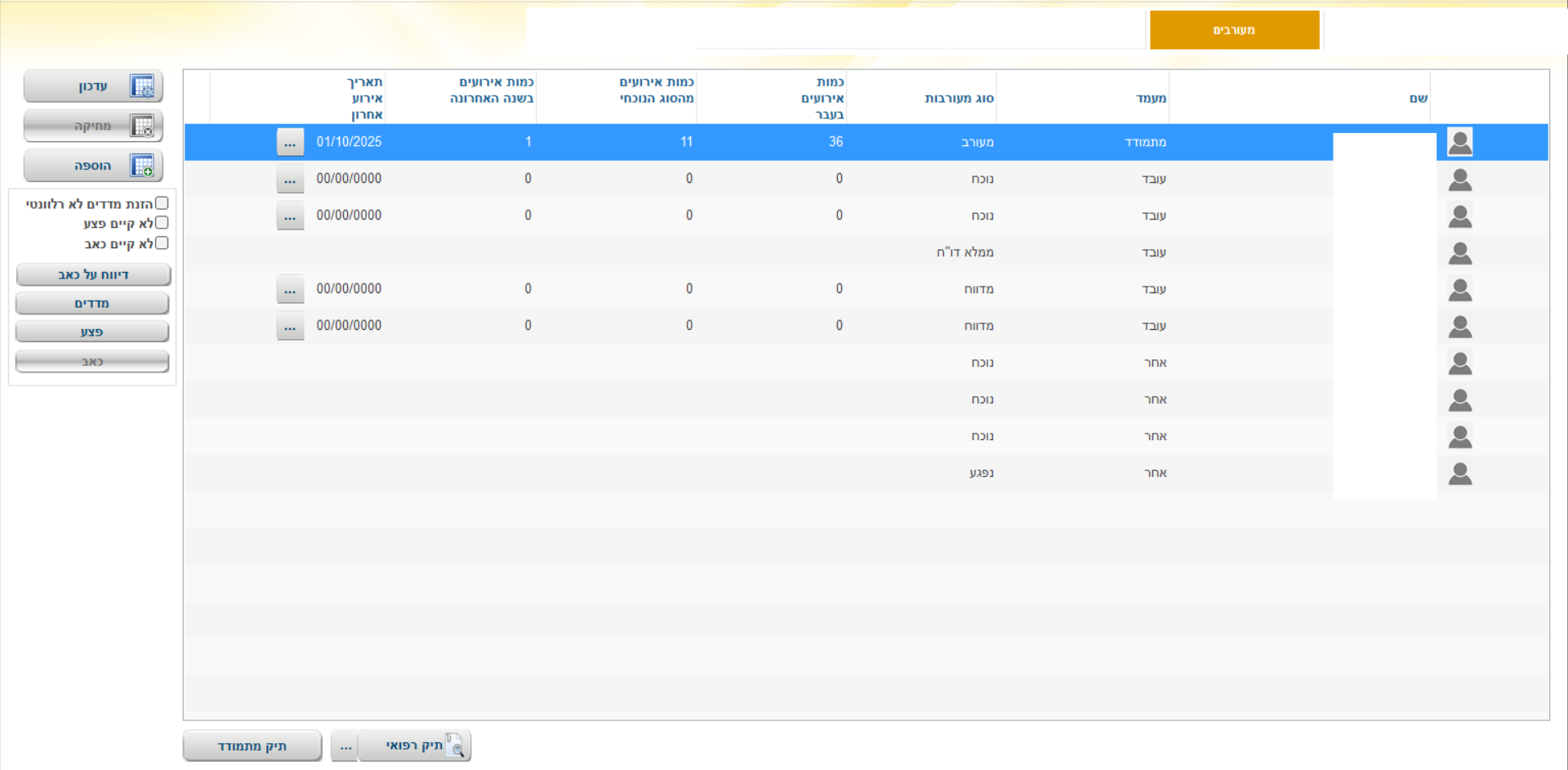Open ellipsis button in first נוכח row
The image size is (1568, 770).
tap(290, 179)
